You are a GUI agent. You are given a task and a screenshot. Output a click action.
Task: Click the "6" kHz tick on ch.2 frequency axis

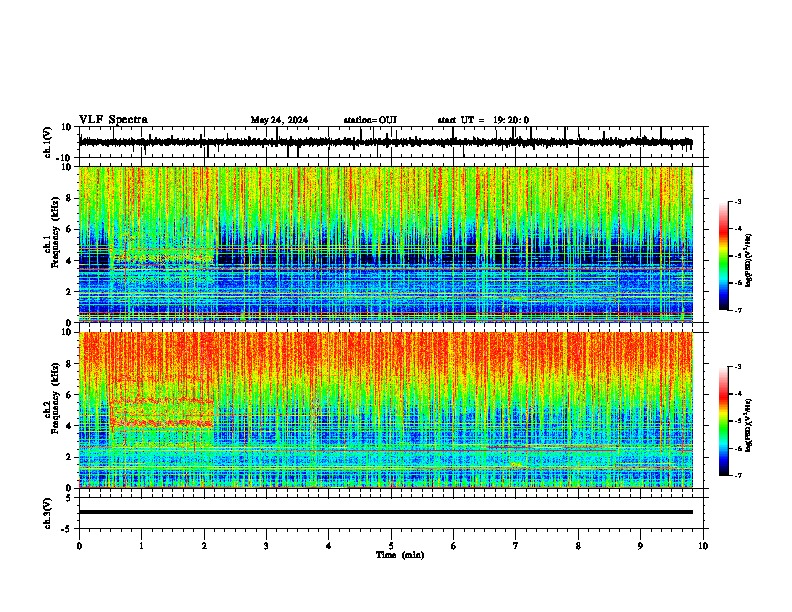tap(70, 395)
